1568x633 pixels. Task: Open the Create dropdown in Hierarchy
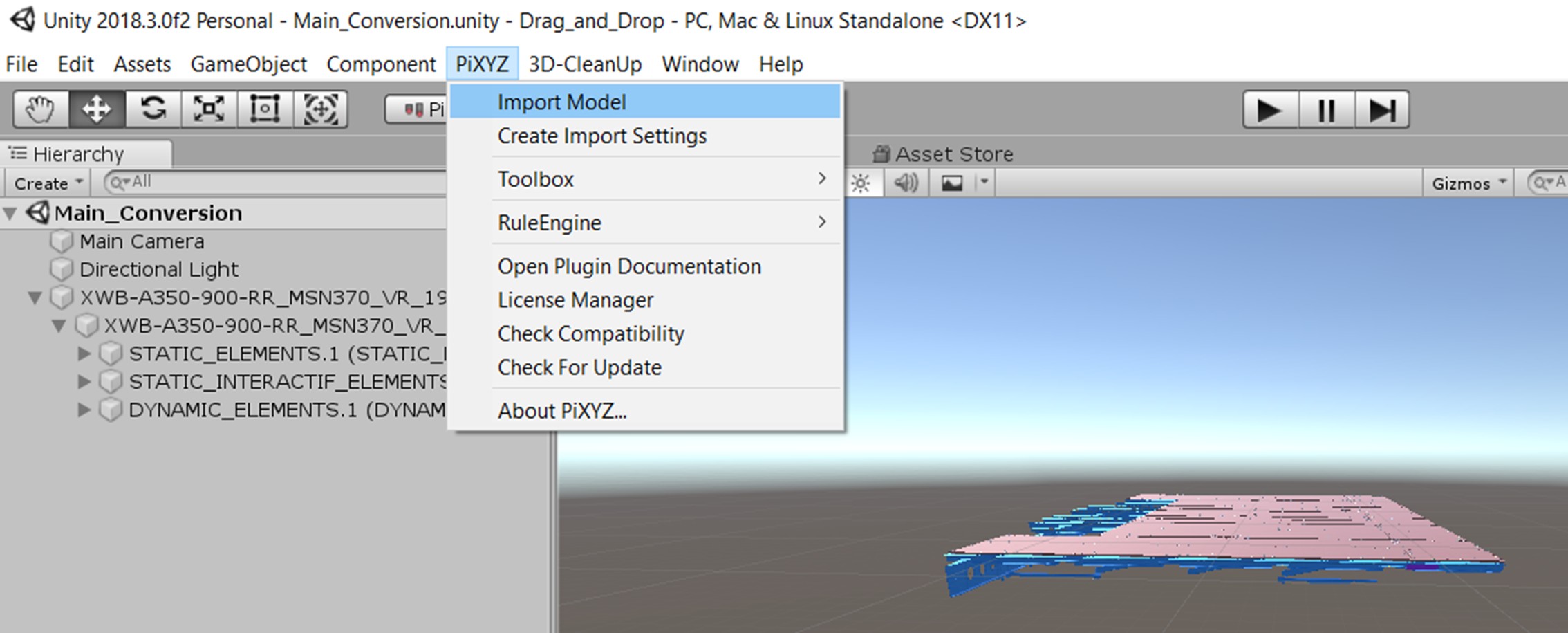click(x=48, y=183)
